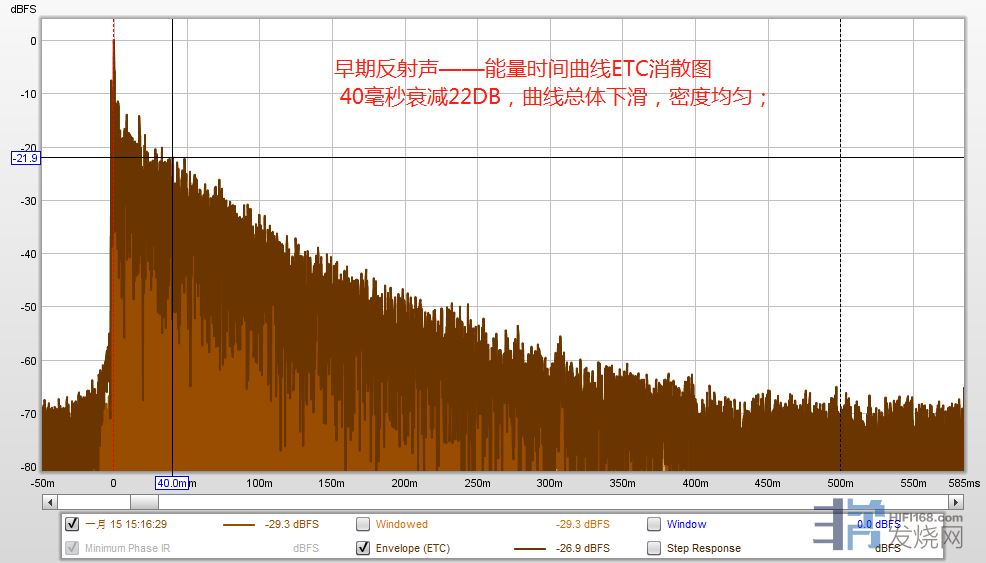Click the 40.0m cursor time readout
Viewport: 986px width, 563px height.
172,483
